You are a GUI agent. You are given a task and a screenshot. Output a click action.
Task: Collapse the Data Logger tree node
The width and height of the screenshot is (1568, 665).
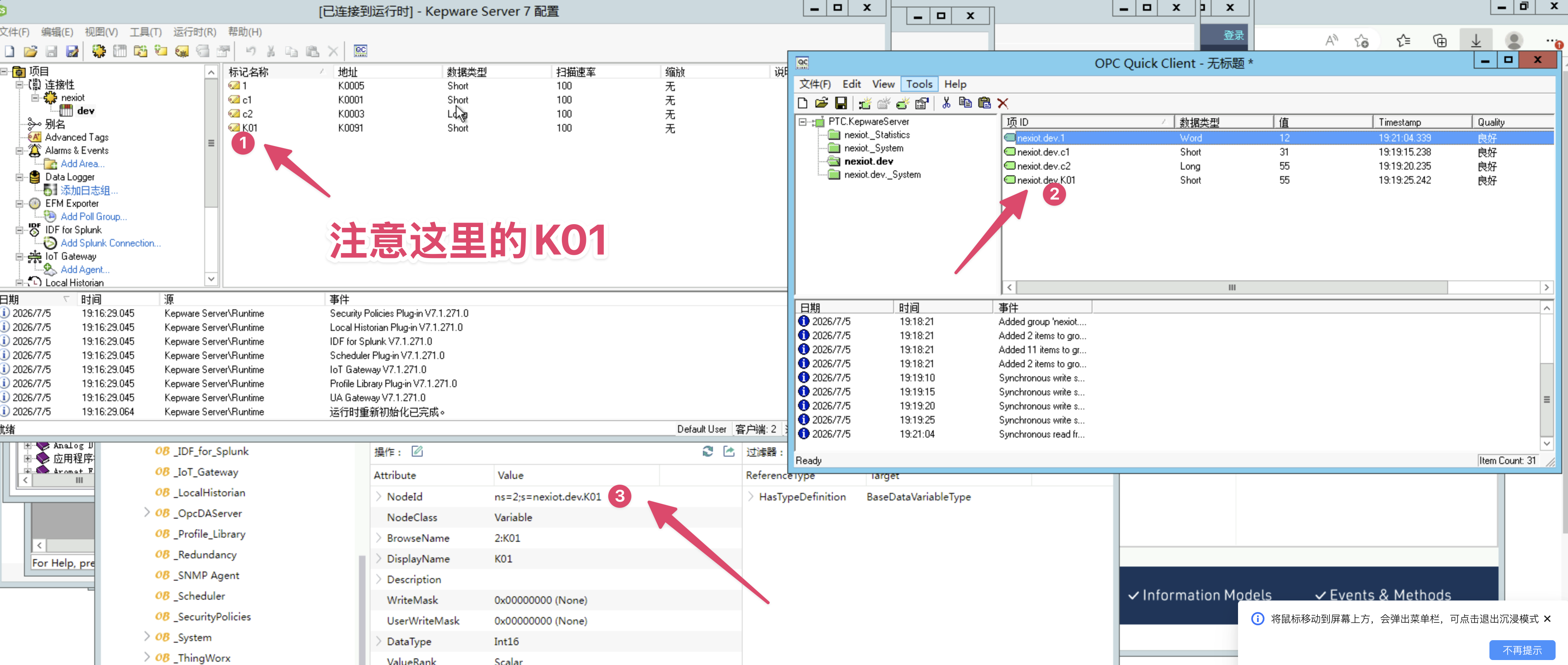click(x=19, y=177)
